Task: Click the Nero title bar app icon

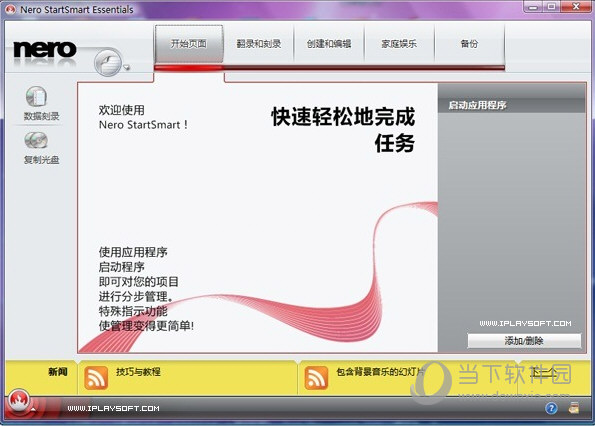Action: (11, 9)
